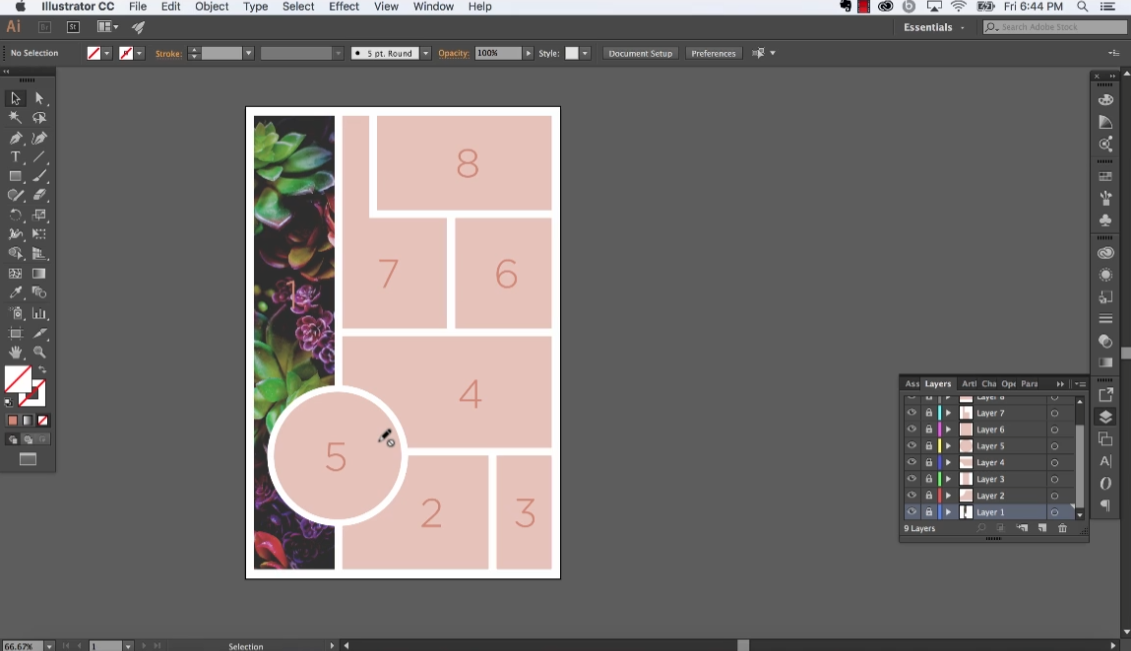Open the brush definition dropdown (5 pt. Round)
The height and width of the screenshot is (651, 1131).
click(x=426, y=53)
